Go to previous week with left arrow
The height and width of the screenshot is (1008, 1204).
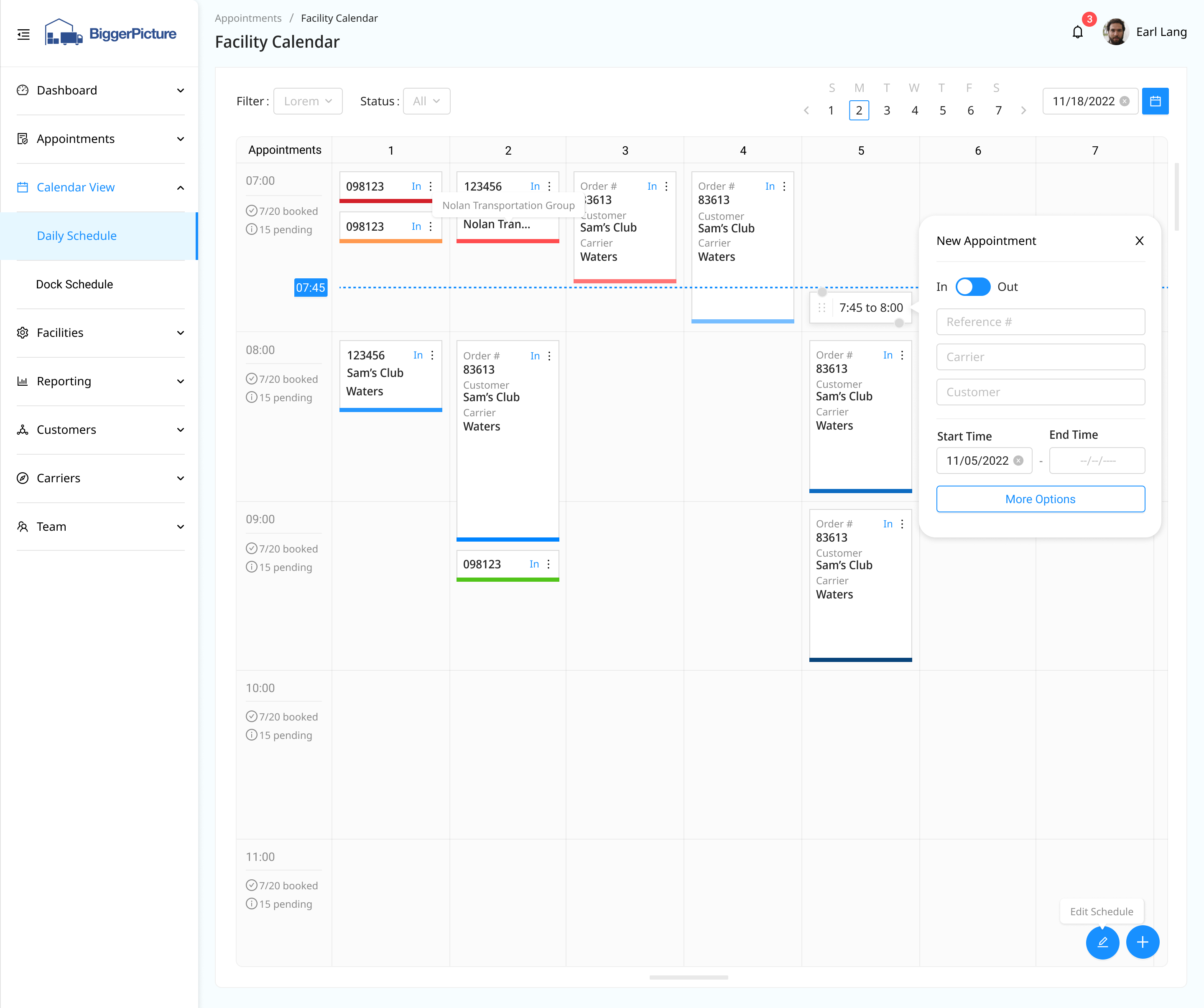pos(806,110)
